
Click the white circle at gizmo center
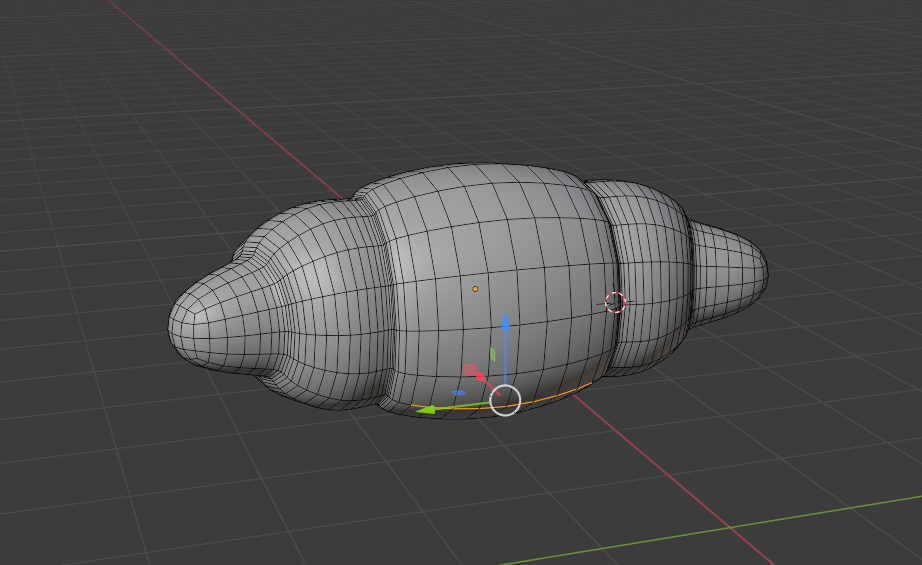point(506,400)
